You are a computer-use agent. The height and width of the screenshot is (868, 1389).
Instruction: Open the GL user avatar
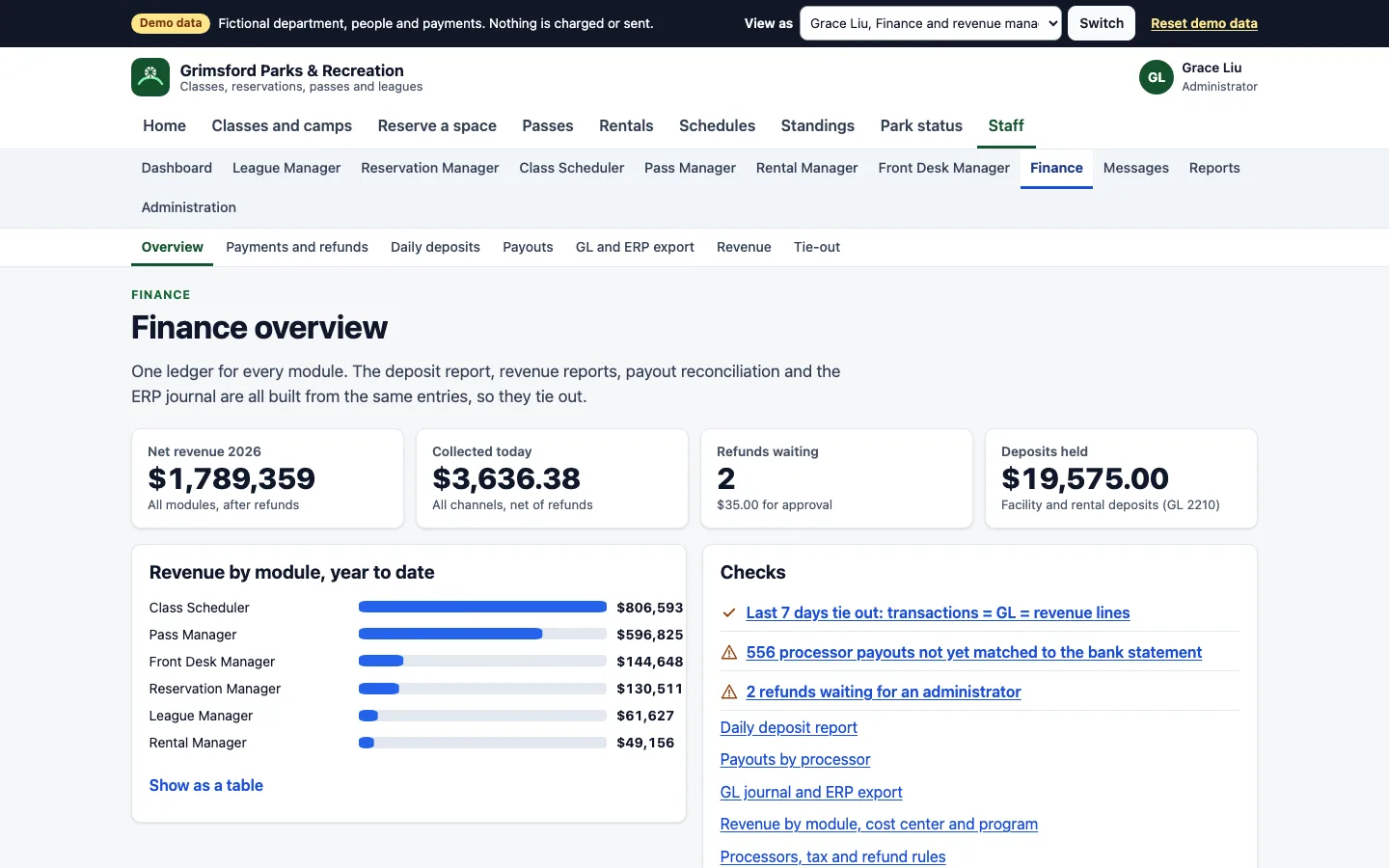pyautogui.click(x=1157, y=77)
